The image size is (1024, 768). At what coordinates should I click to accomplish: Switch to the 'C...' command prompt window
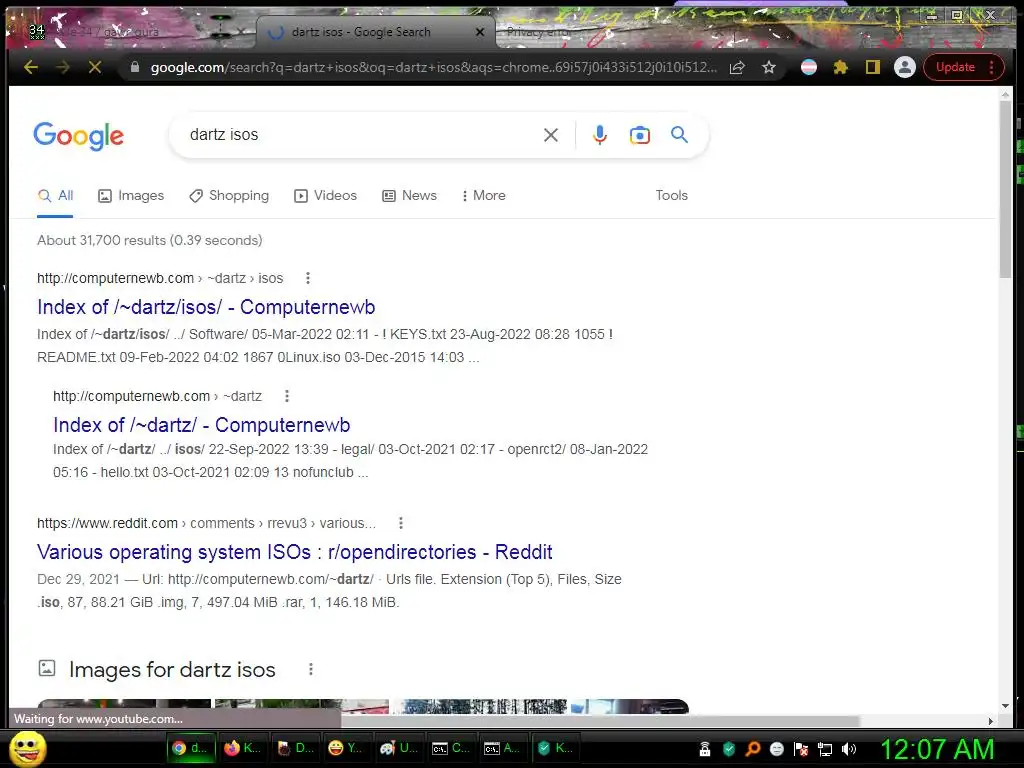tap(451, 748)
